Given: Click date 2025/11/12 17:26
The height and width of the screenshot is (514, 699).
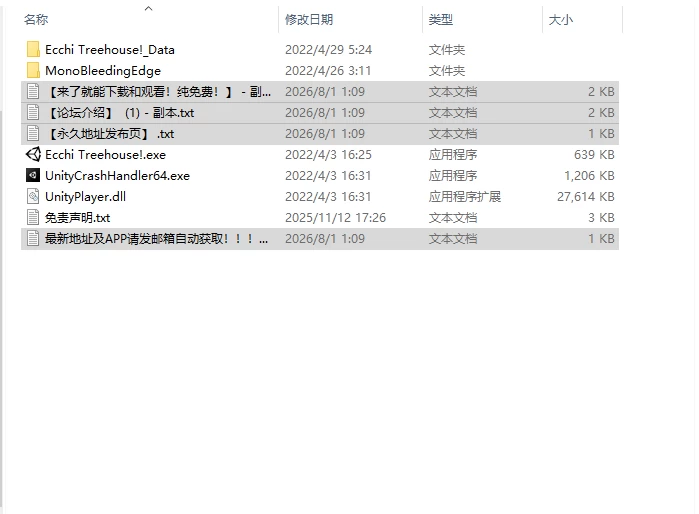Looking at the screenshot, I should click(x=336, y=218).
